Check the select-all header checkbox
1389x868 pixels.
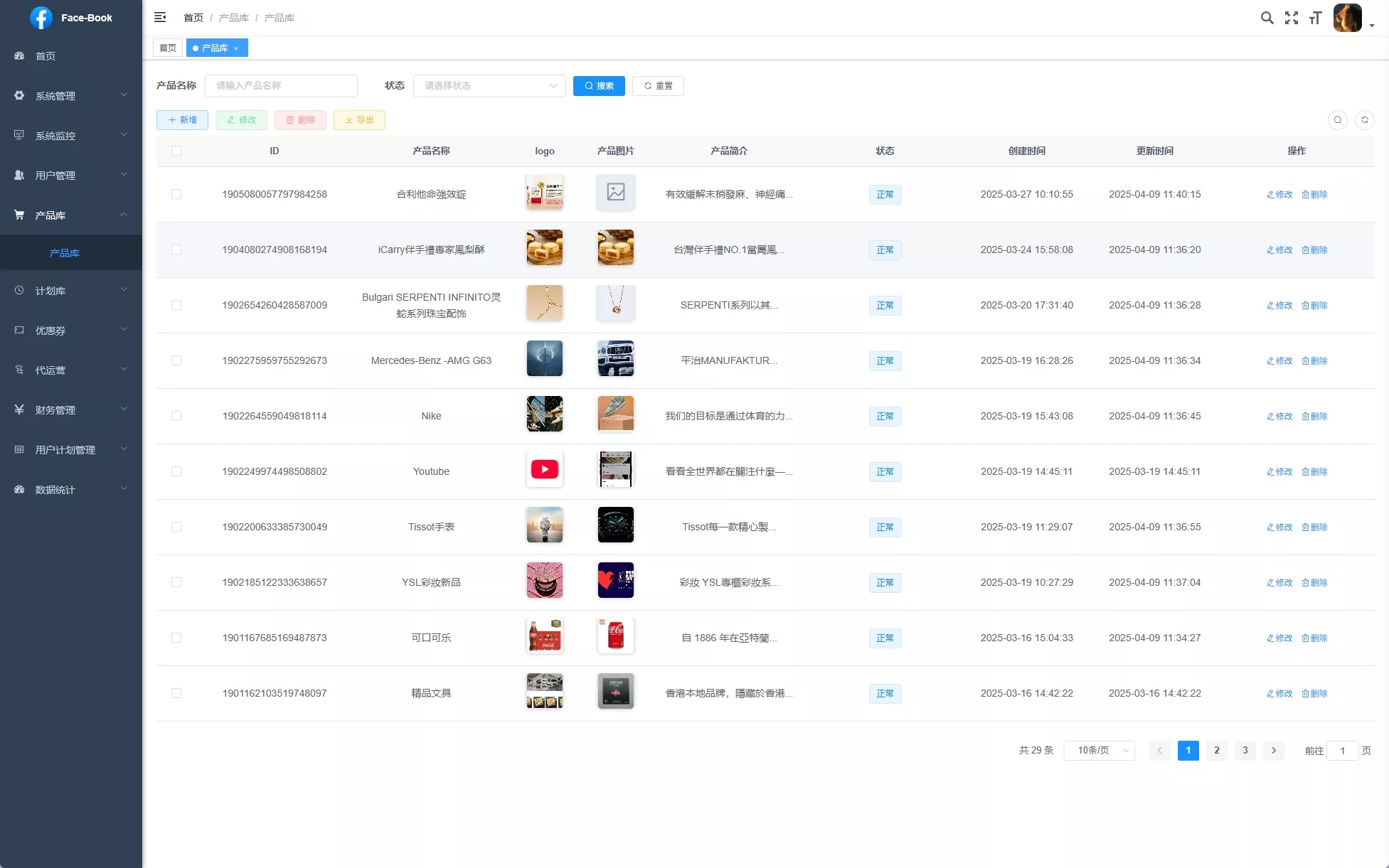(x=176, y=151)
